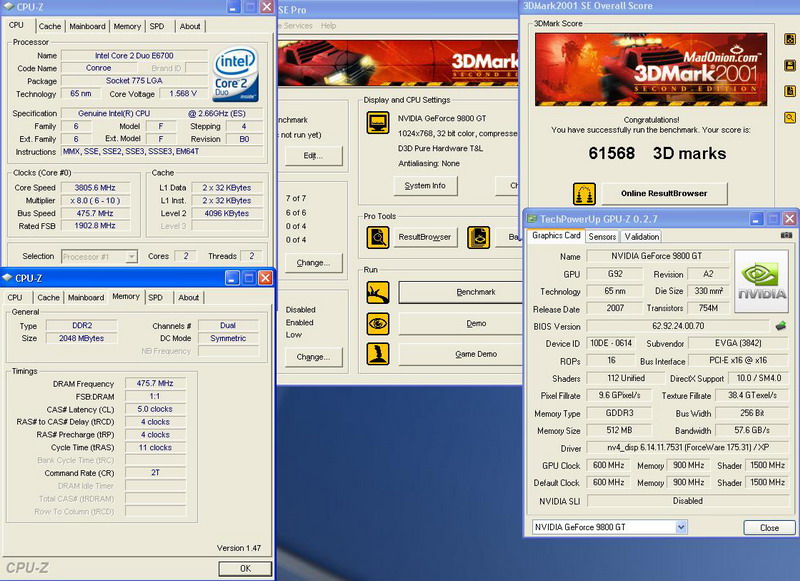Click the OK button in CPU-Z
Image resolution: width=800 pixels, height=581 pixels.
[245, 568]
